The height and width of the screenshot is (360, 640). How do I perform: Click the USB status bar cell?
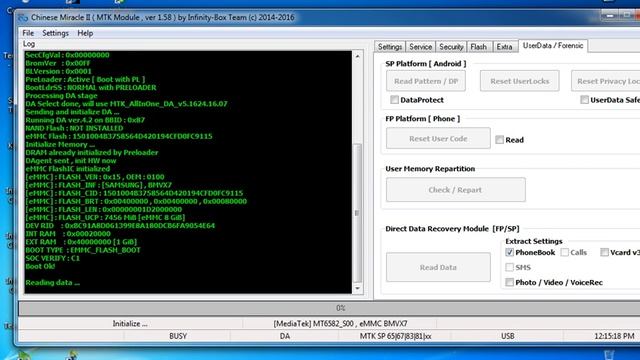pos(508,336)
